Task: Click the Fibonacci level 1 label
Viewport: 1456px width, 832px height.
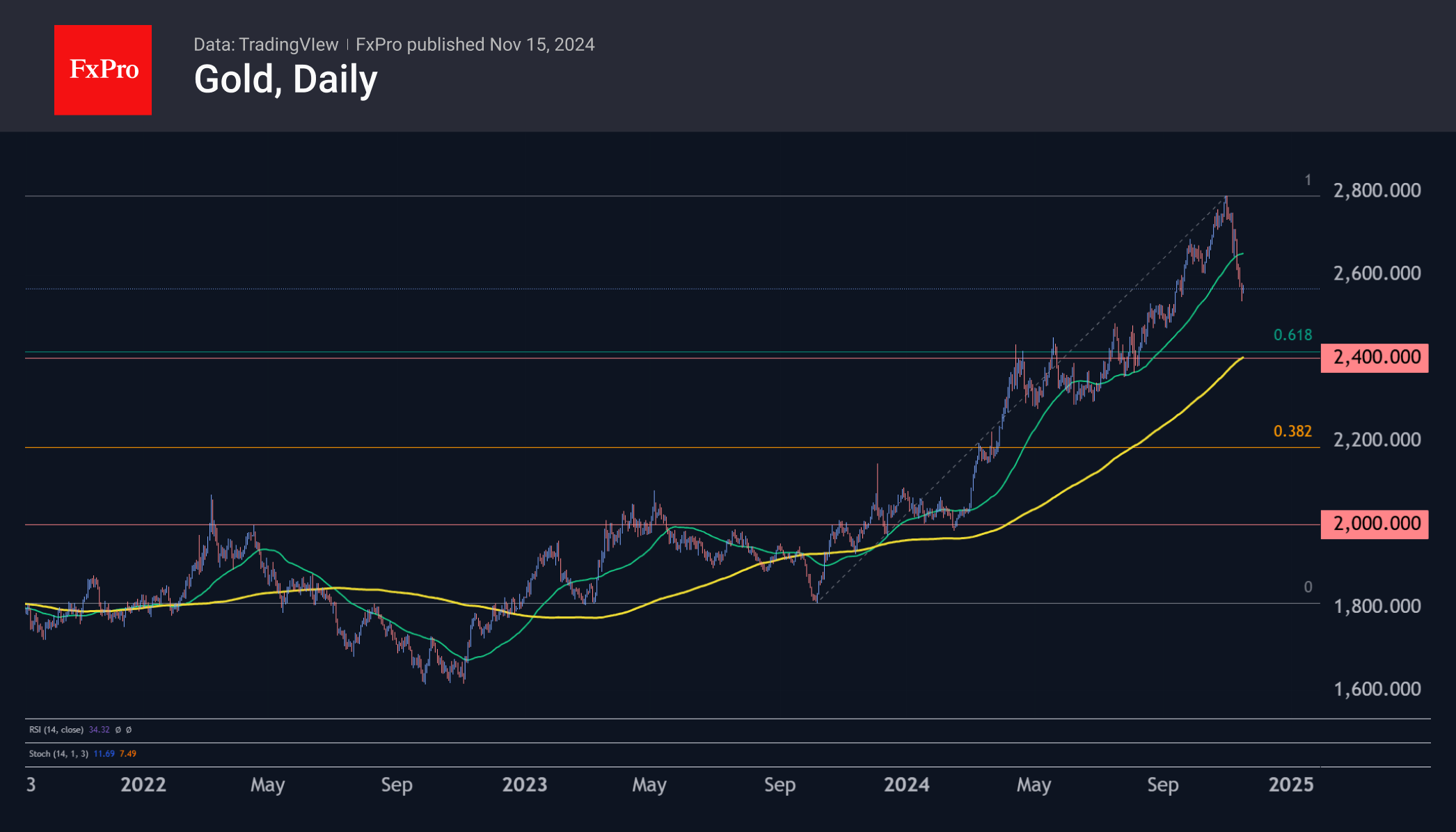Action: pos(1308,181)
